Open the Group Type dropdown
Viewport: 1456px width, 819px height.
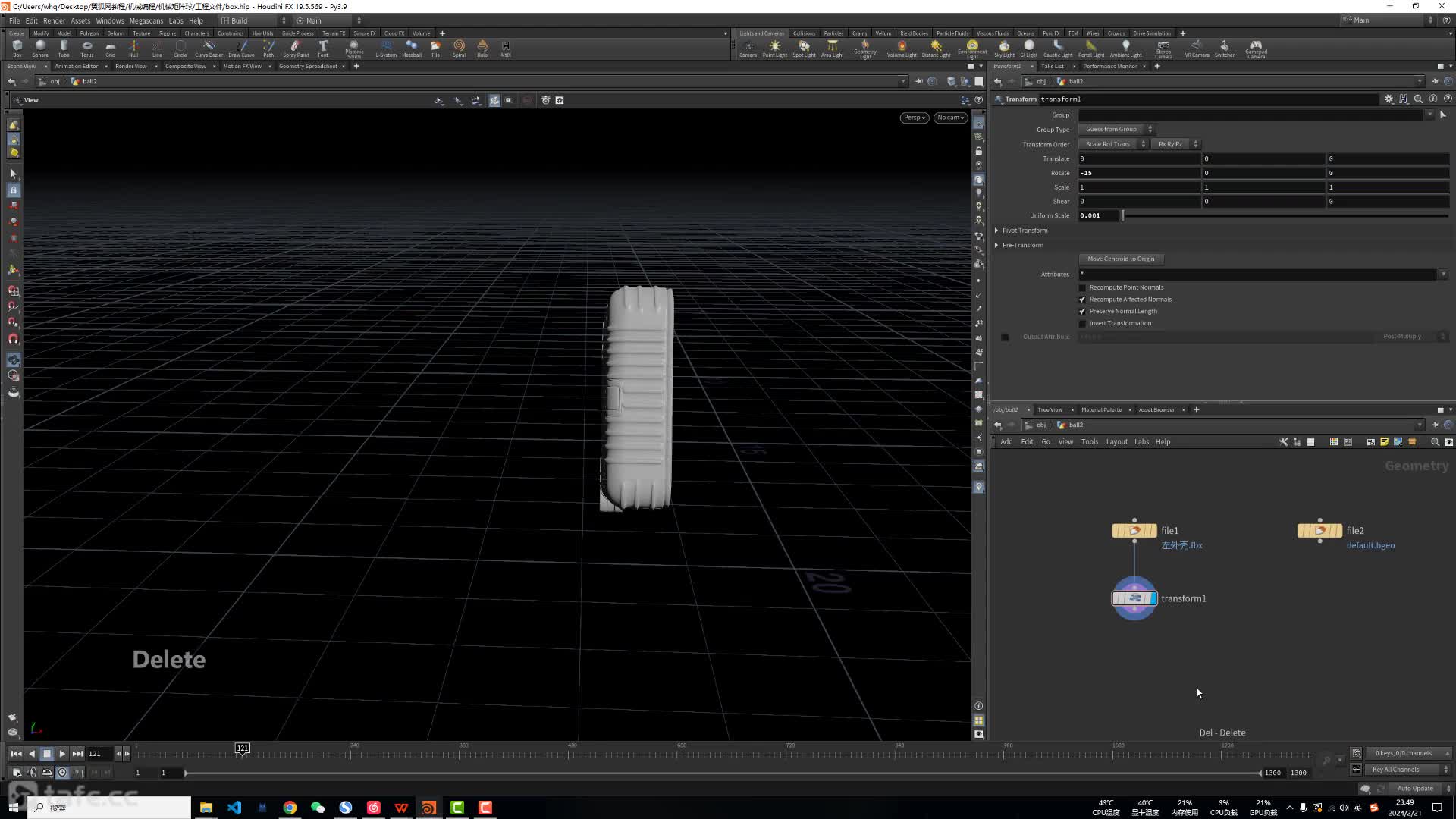(x=1116, y=130)
